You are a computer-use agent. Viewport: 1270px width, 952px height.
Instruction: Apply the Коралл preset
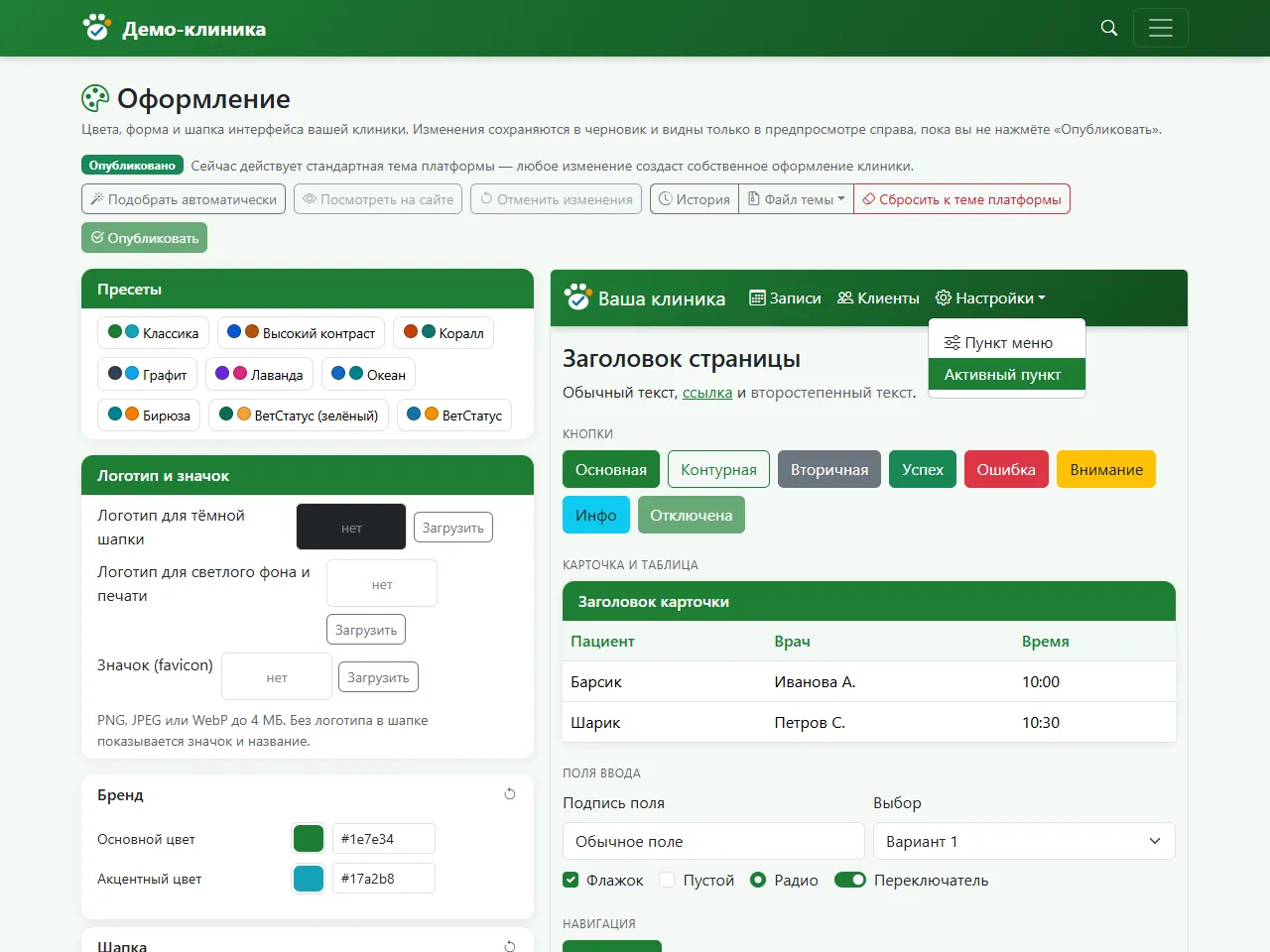[444, 333]
